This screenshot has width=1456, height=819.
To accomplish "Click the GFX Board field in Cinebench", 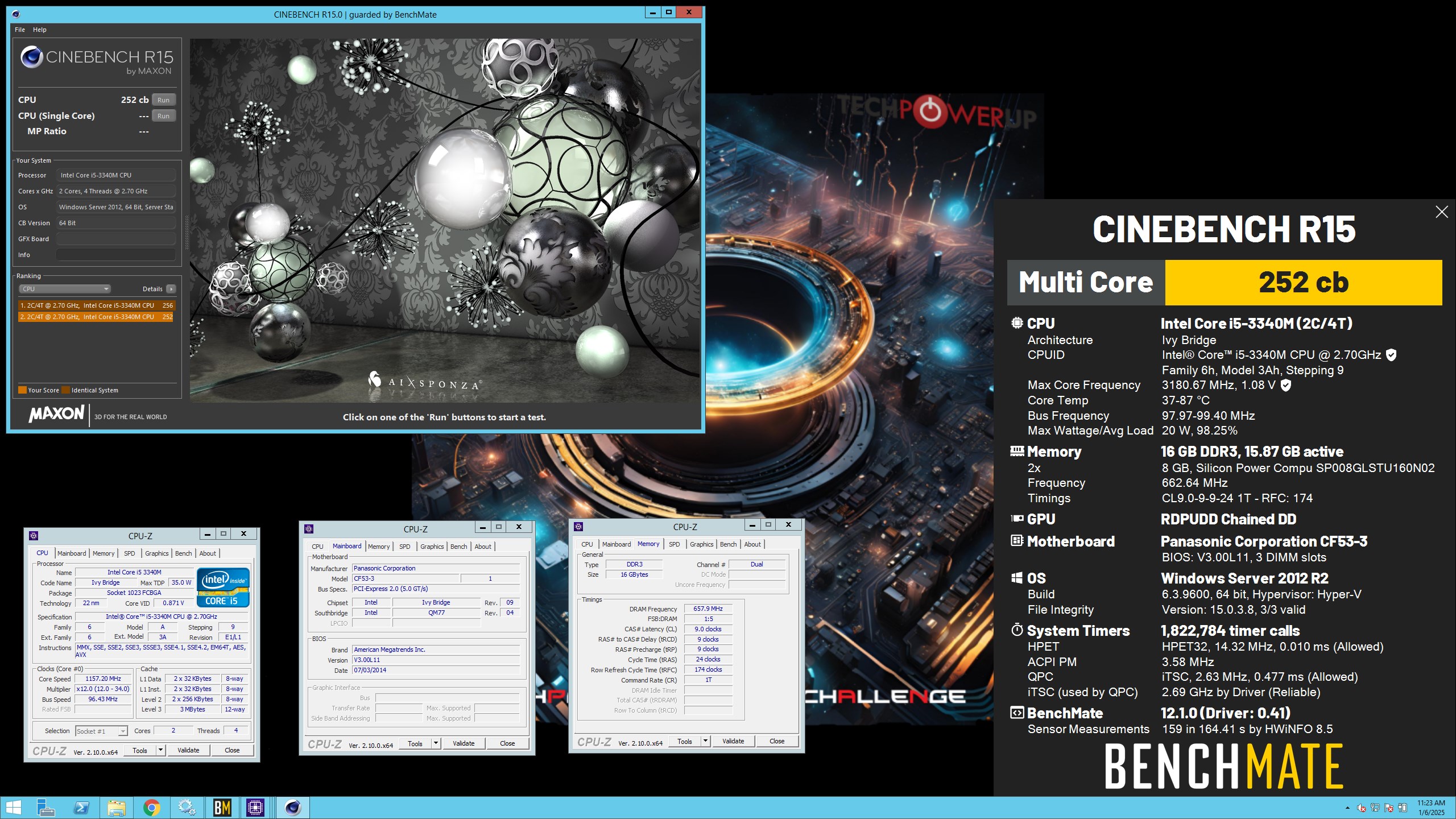I will pos(116,239).
